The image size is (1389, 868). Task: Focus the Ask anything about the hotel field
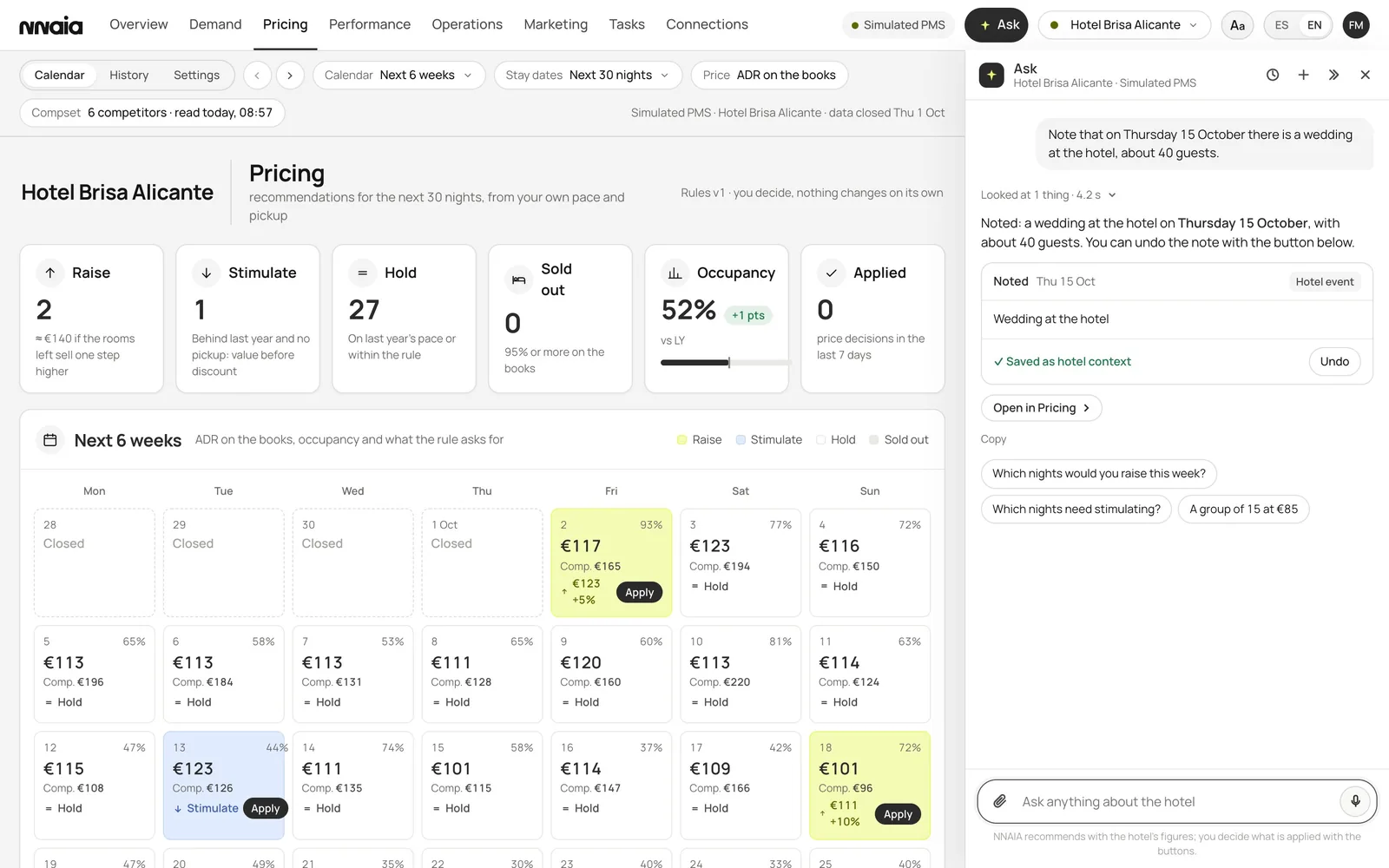[x=1176, y=801]
